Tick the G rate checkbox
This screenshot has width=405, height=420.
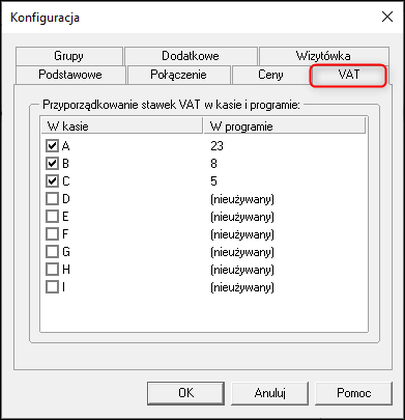pyautogui.click(x=52, y=251)
